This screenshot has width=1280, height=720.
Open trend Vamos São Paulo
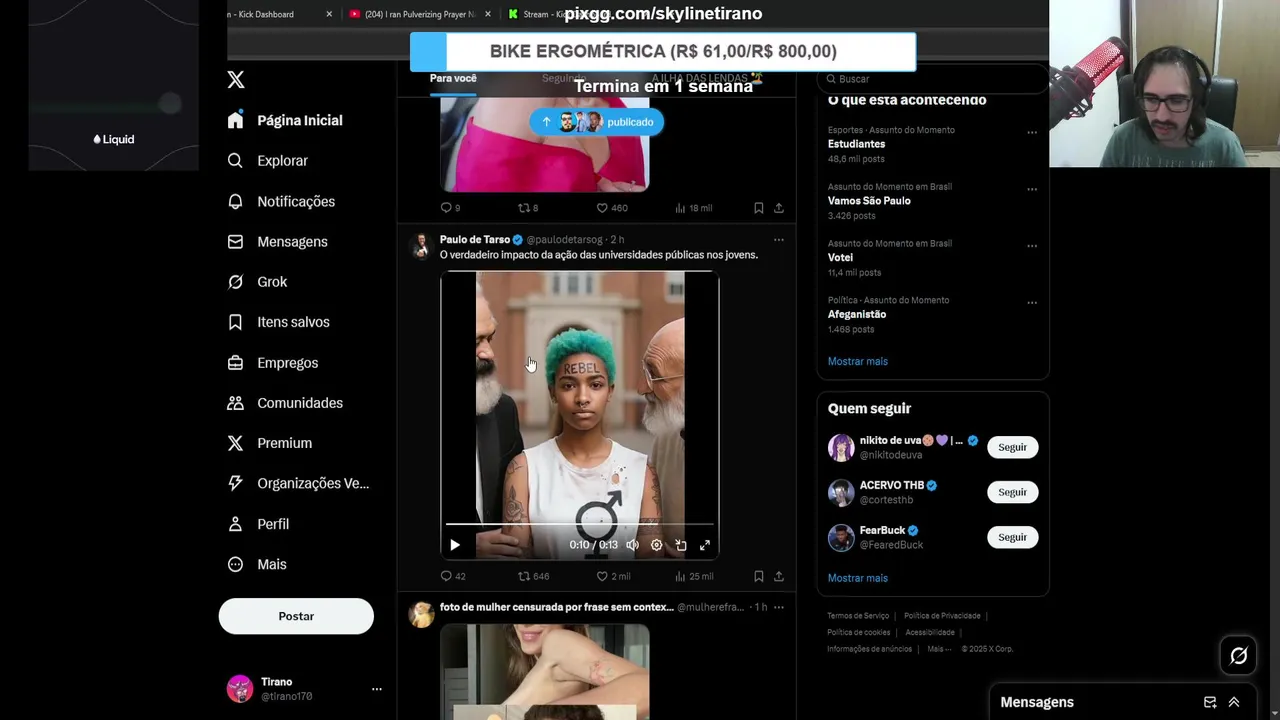pyautogui.click(x=869, y=201)
